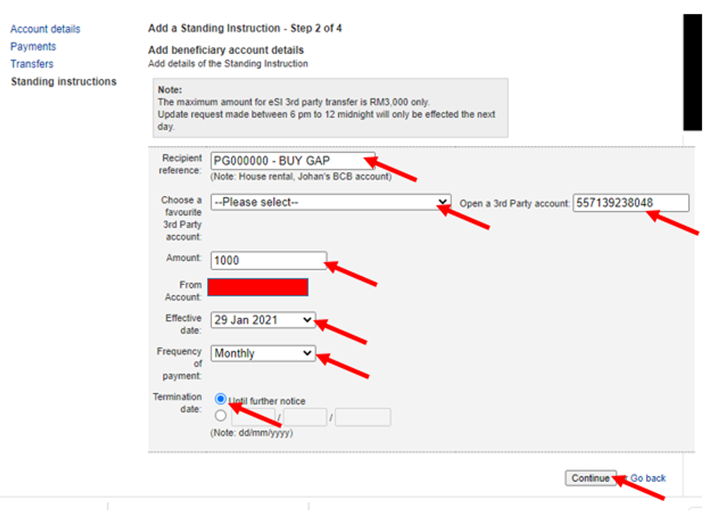The height and width of the screenshot is (521, 713).
Task: Click the termination day (dd) field
Action: [x=253, y=417]
